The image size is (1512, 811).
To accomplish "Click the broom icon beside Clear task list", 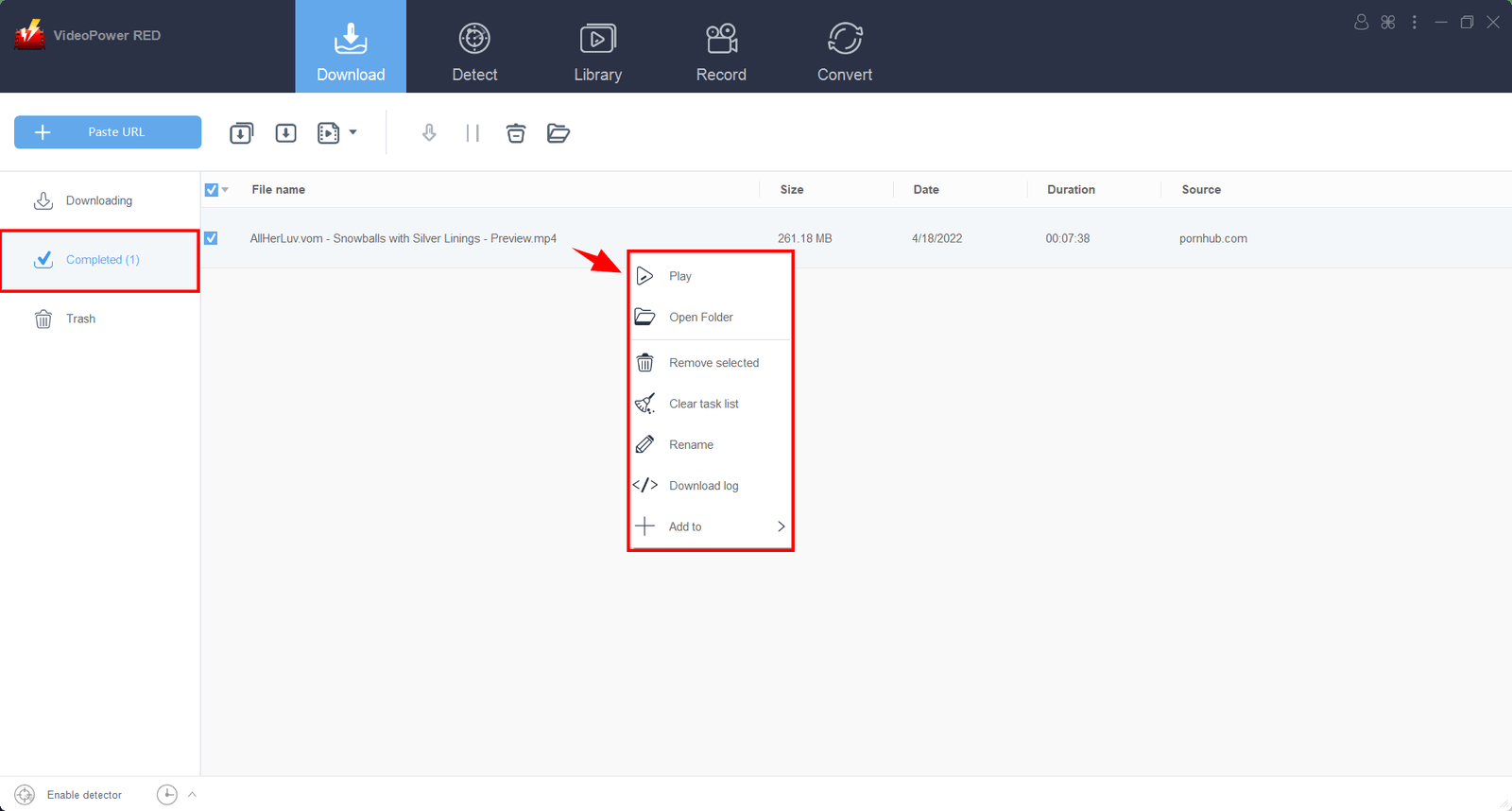I will click(645, 404).
